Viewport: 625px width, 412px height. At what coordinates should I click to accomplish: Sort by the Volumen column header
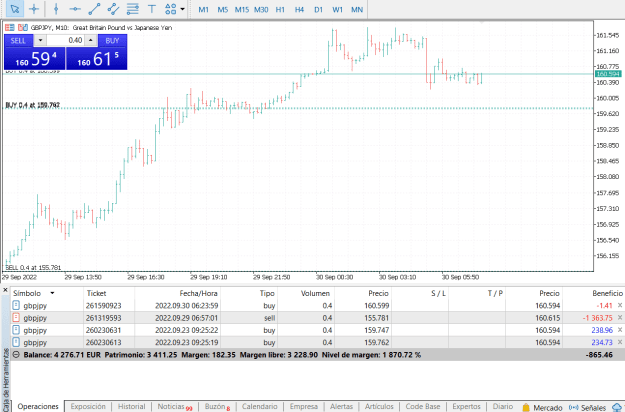pyautogui.click(x=315, y=293)
